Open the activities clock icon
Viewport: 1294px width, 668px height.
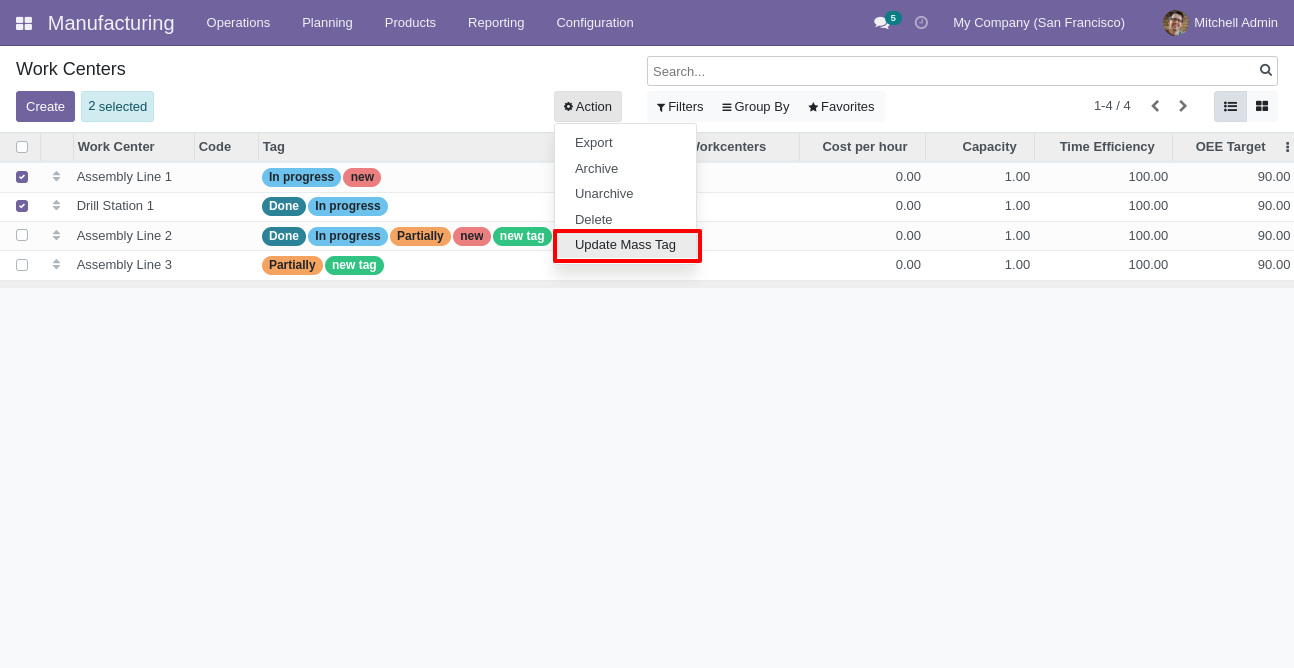point(921,23)
